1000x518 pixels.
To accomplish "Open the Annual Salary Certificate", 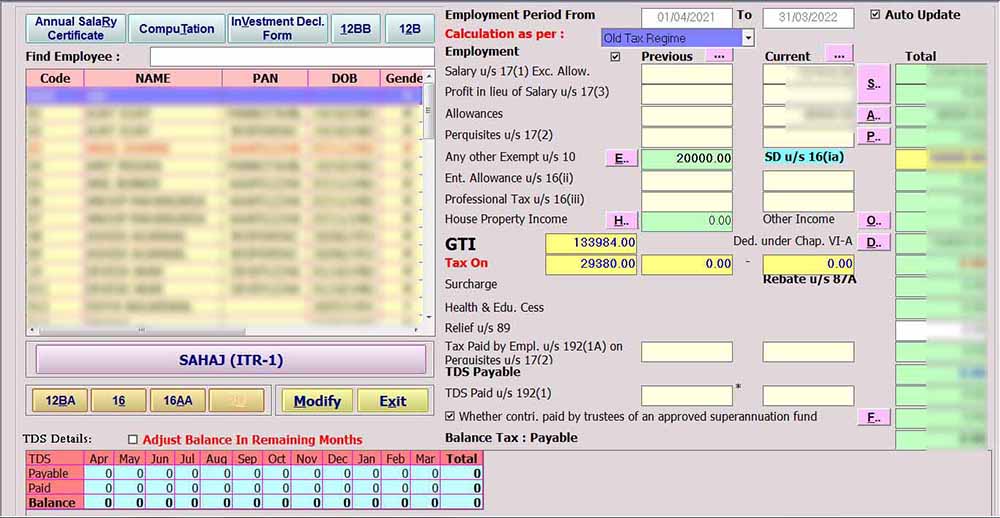I will click(76, 28).
